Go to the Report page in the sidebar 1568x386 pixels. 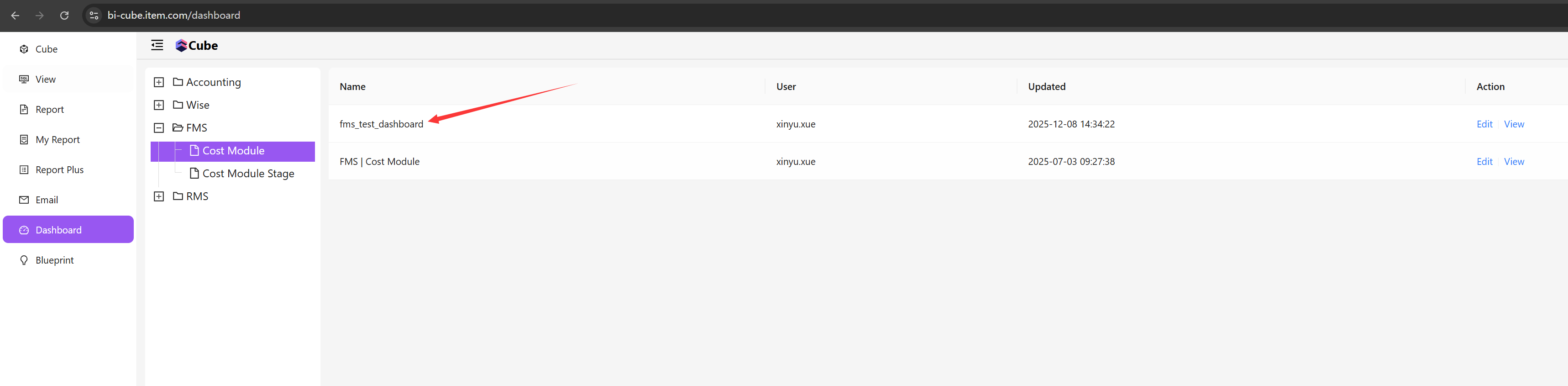tap(49, 110)
